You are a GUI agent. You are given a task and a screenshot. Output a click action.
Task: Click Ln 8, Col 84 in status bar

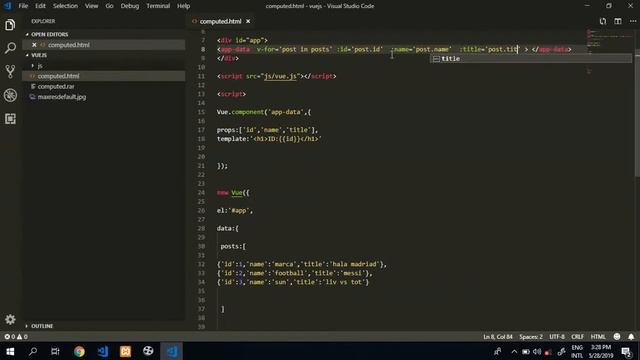pos(498,337)
